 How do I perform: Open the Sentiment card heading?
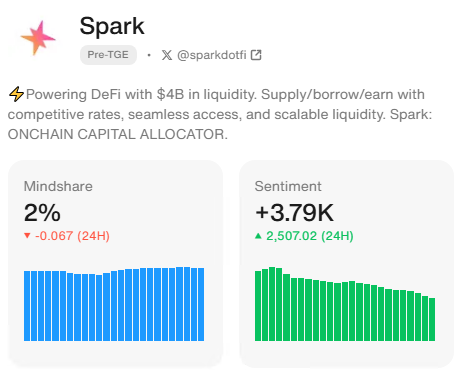pyautogui.click(x=288, y=186)
